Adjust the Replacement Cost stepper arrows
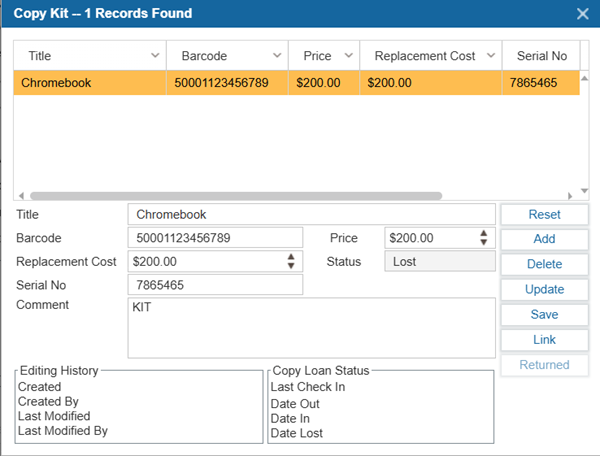The height and width of the screenshot is (456, 600). (x=291, y=261)
